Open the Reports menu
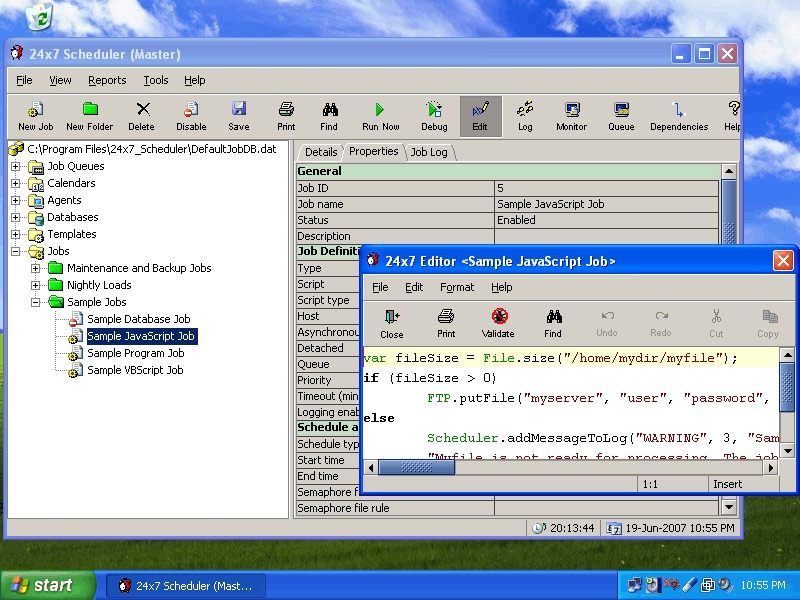Viewport: 800px width, 600px height. [107, 80]
